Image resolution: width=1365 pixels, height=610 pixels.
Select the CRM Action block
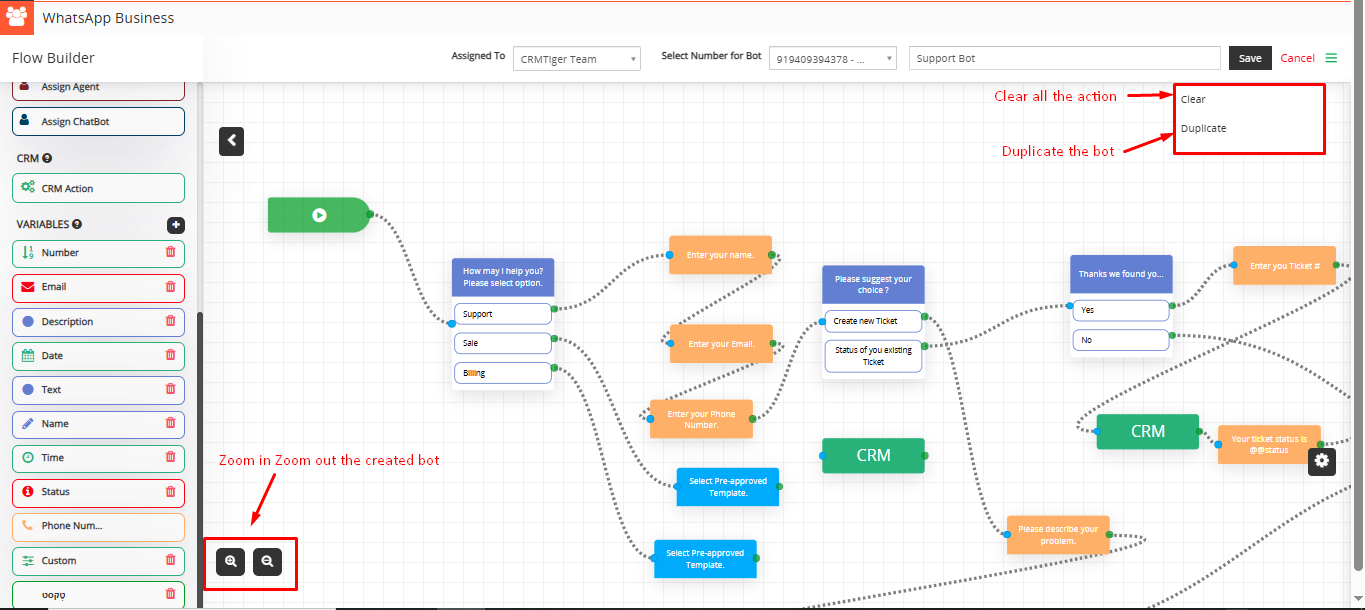click(99, 188)
